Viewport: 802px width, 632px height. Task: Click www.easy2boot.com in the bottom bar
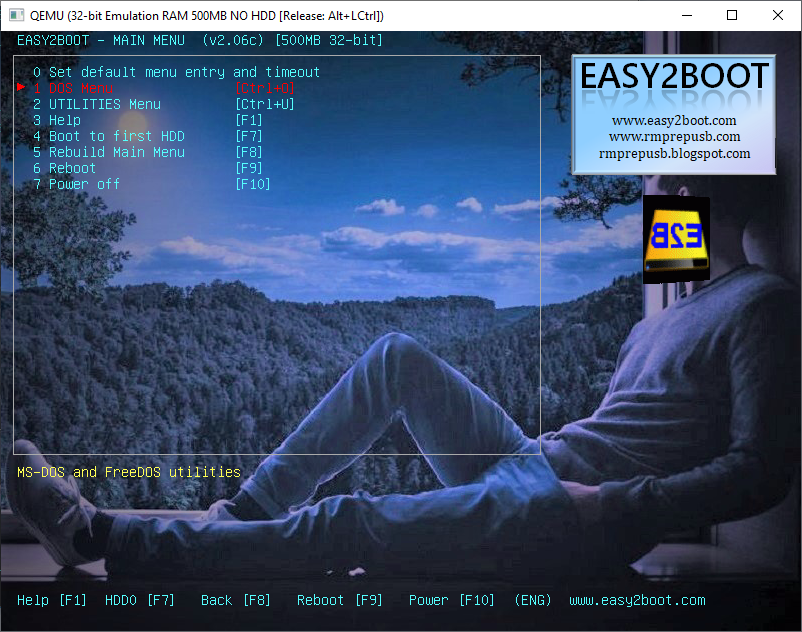pos(637,600)
